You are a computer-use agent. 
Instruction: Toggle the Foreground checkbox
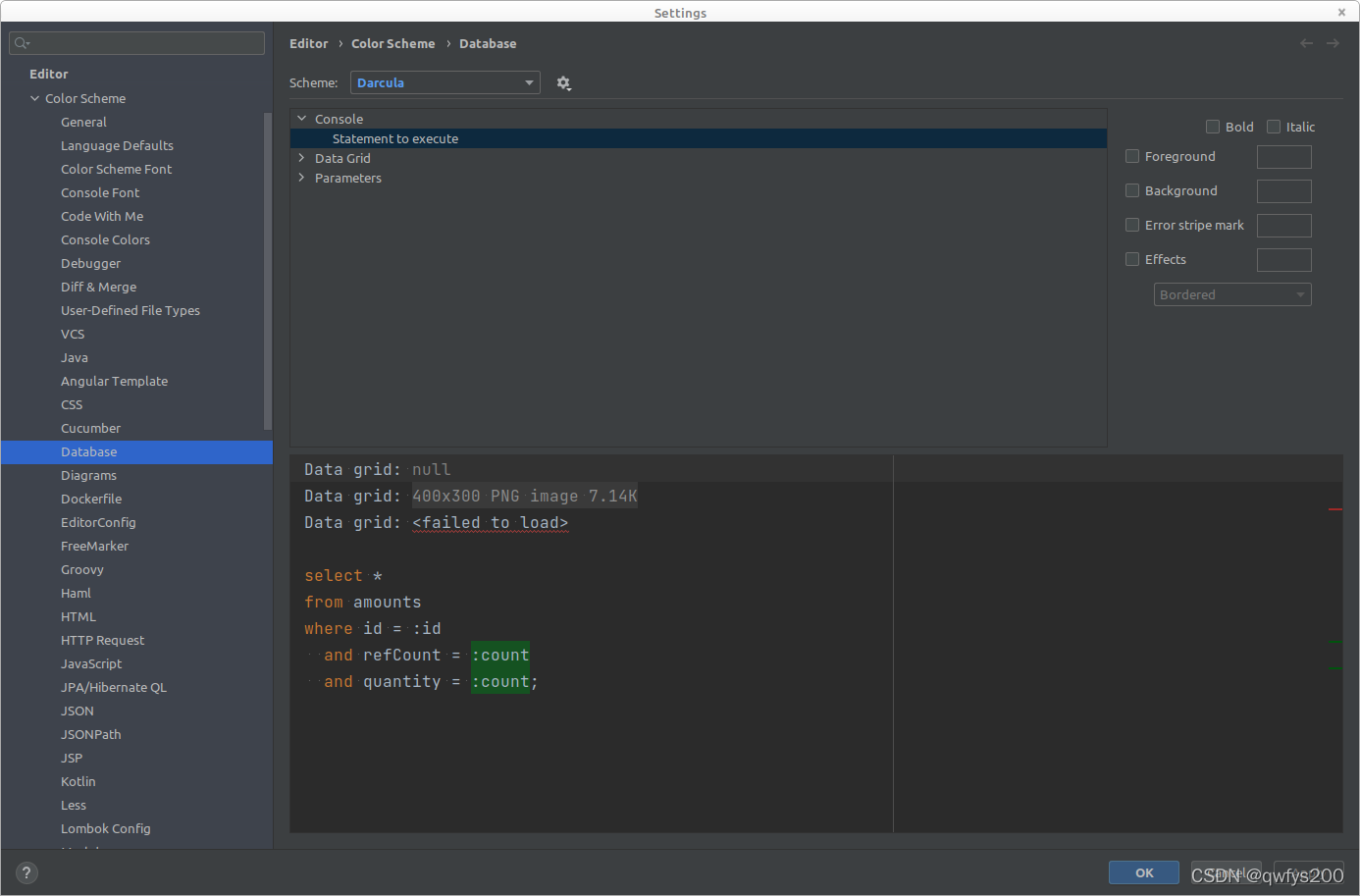[x=1132, y=156]
